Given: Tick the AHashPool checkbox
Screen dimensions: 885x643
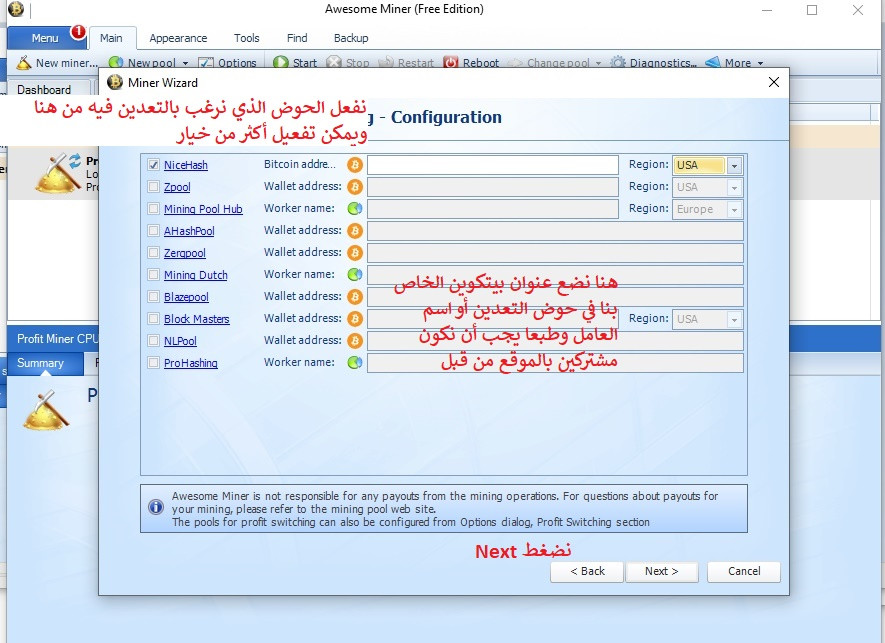Looking at the screenshot, I should pos(153,230).
